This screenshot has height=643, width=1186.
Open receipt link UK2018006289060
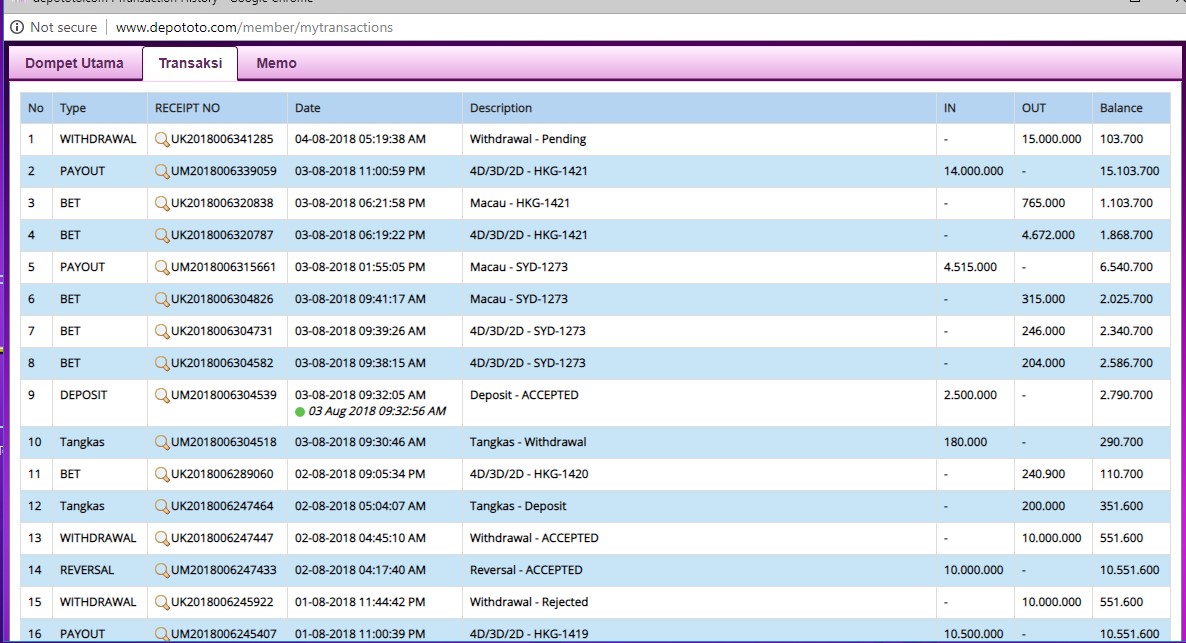point(222,474)
